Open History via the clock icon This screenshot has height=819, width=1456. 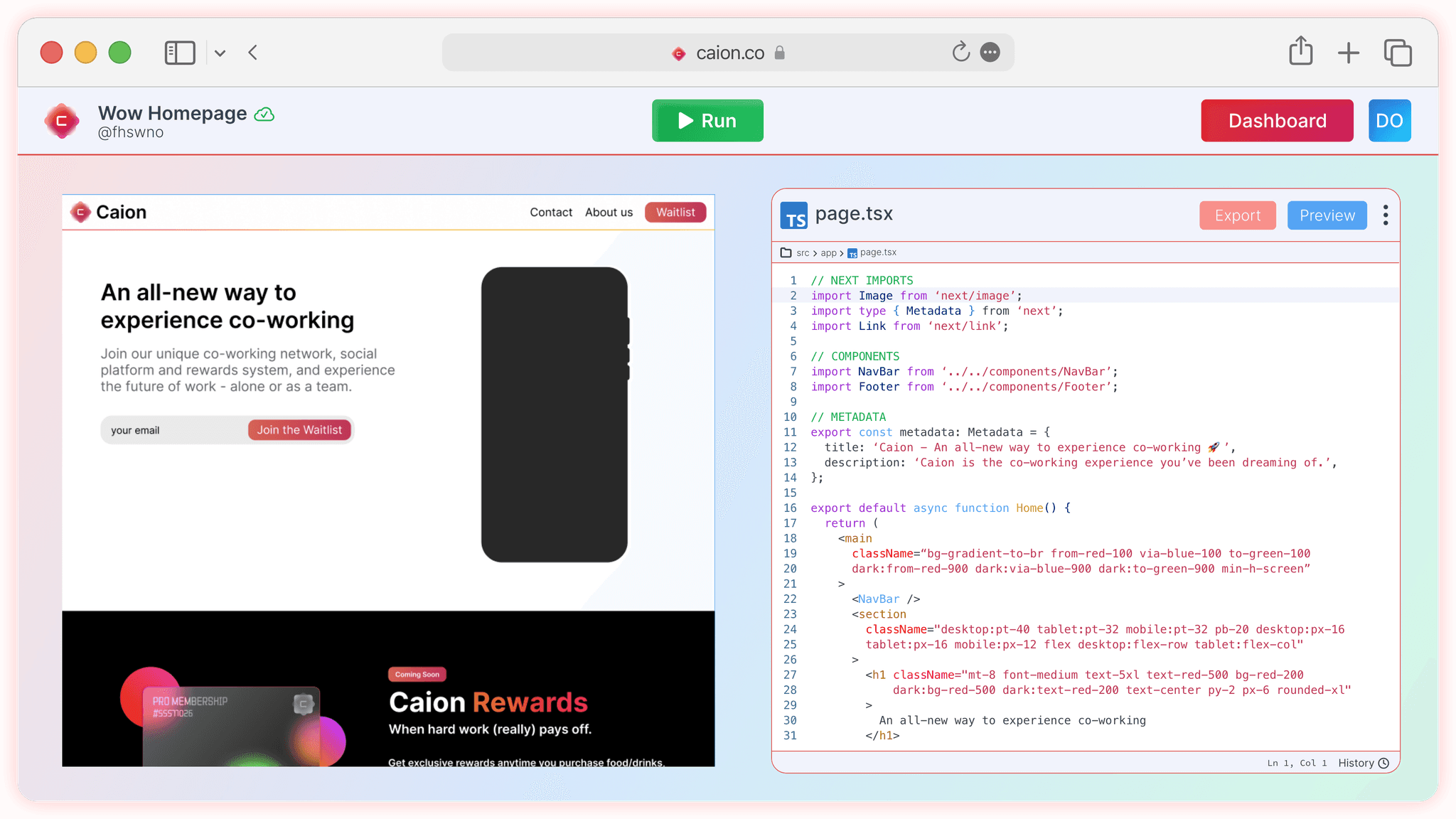pyautogui.click(x=1383, y=762)
